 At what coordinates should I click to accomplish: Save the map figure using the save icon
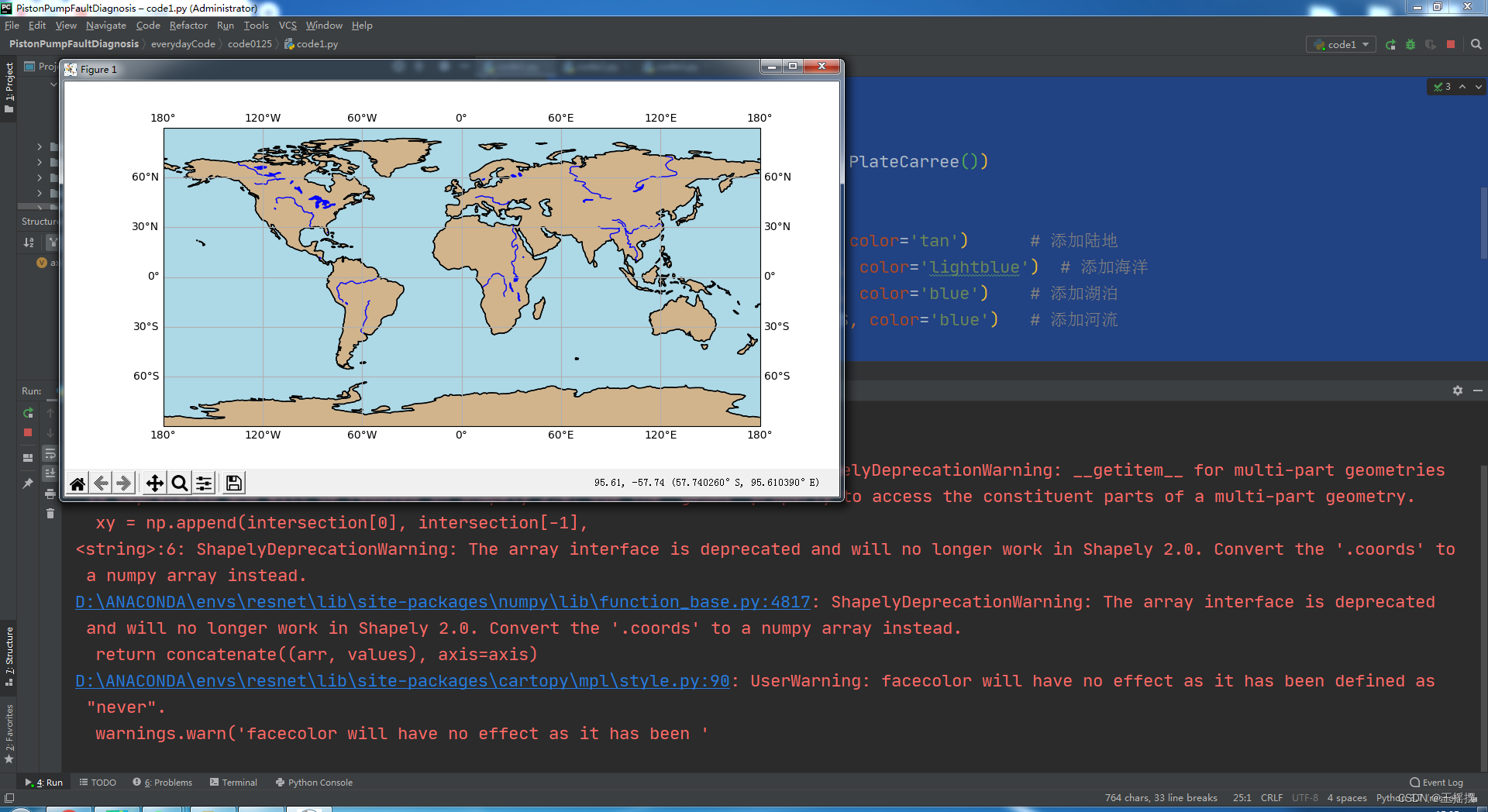pos(232,483)
